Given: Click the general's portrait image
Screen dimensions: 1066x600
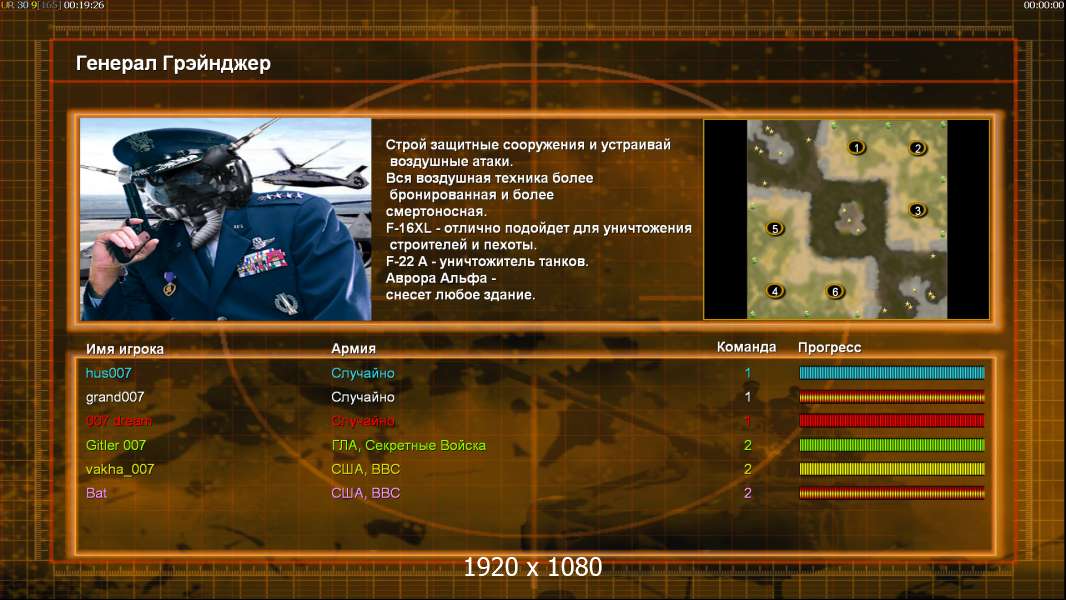Looking at the screenshot, I should pyautogui.click(x=226, y=219).
